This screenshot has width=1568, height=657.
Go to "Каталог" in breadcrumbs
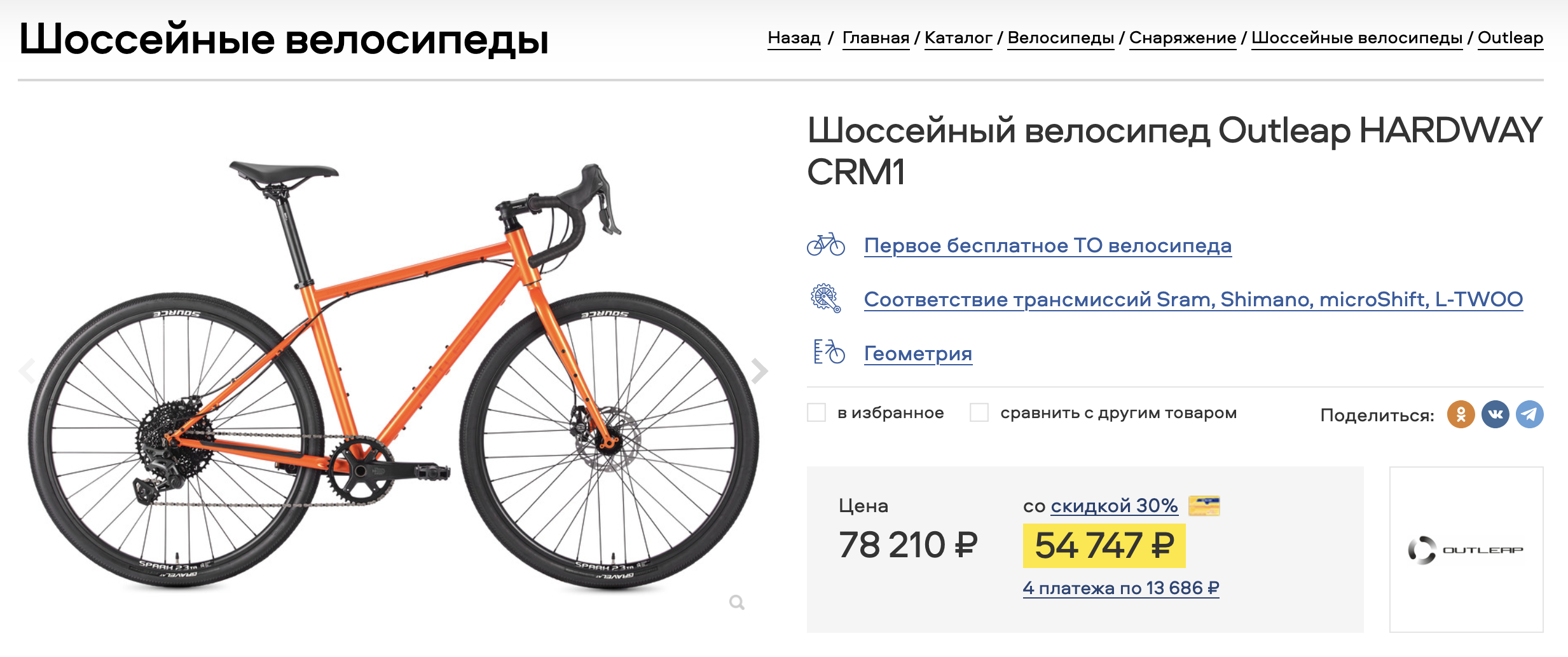click(x=958, y=38)
